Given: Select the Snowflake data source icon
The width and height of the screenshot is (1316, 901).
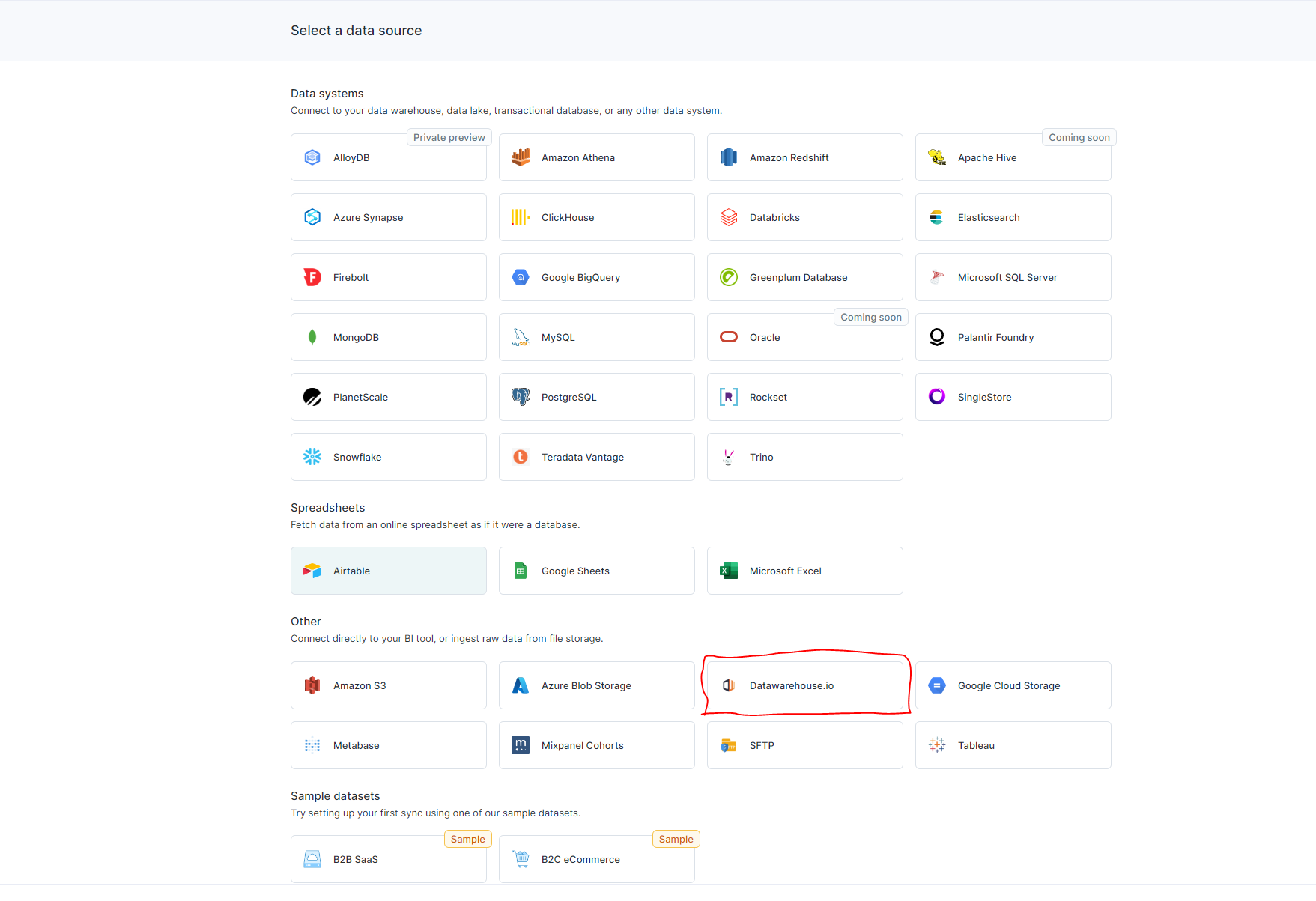Looking at the screenshot, I should (x=312, y=457).
